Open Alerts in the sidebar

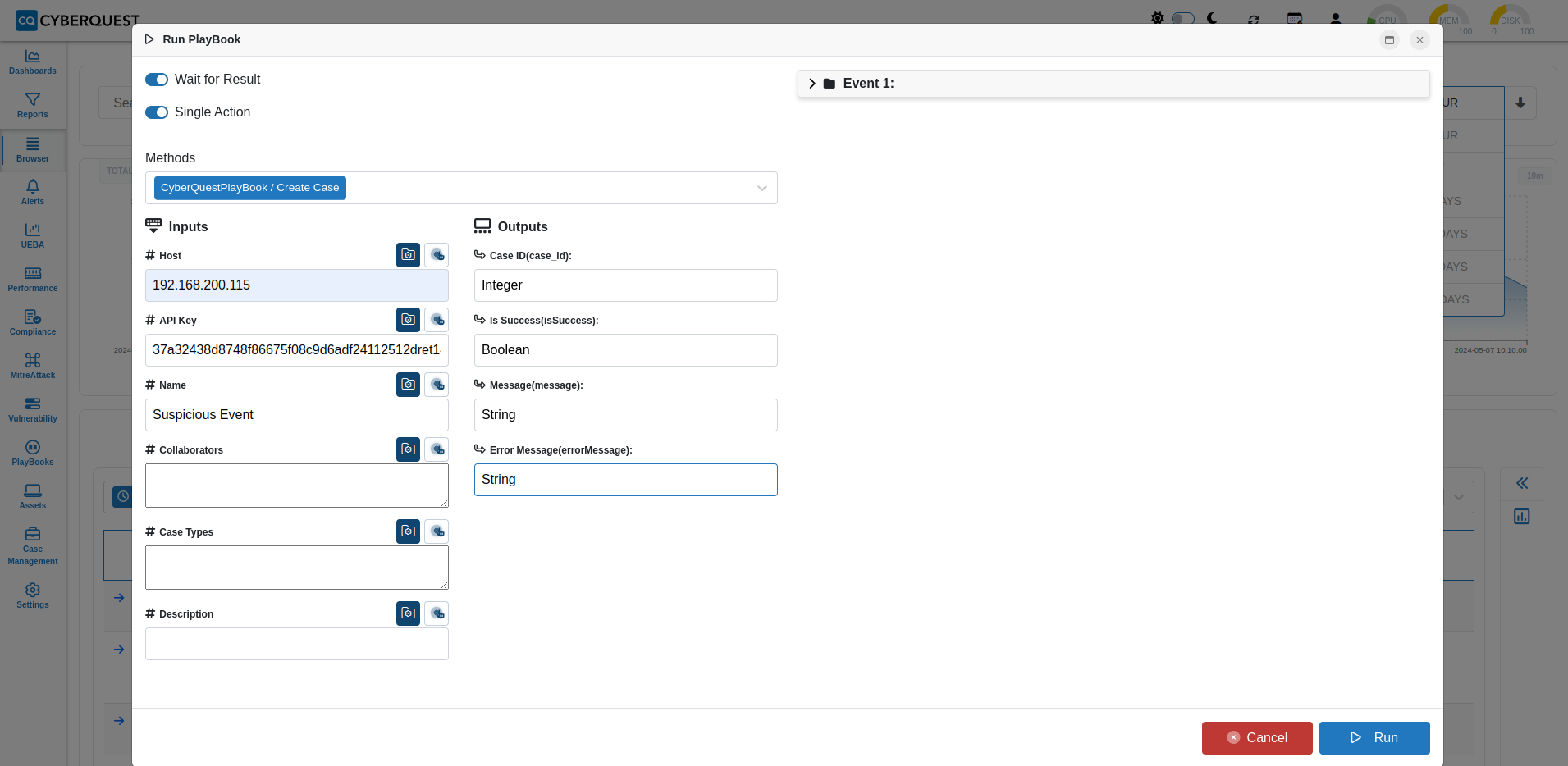pyautogui.click(x=33, y=193)
